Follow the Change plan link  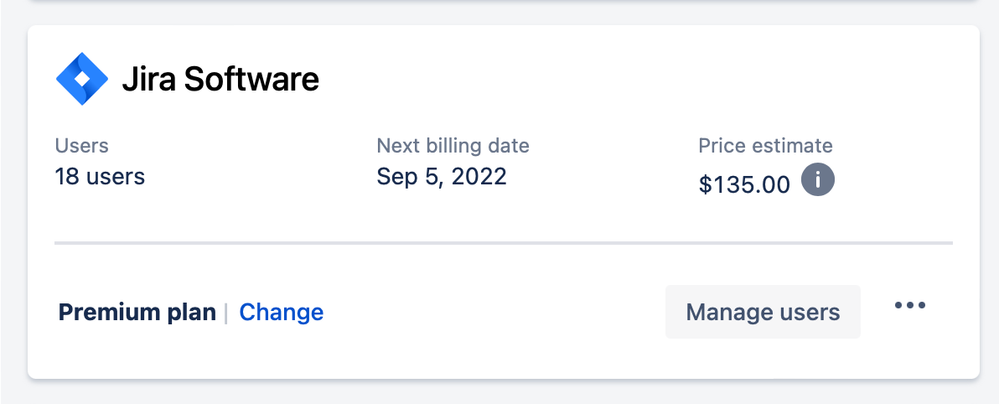(281, 312)
